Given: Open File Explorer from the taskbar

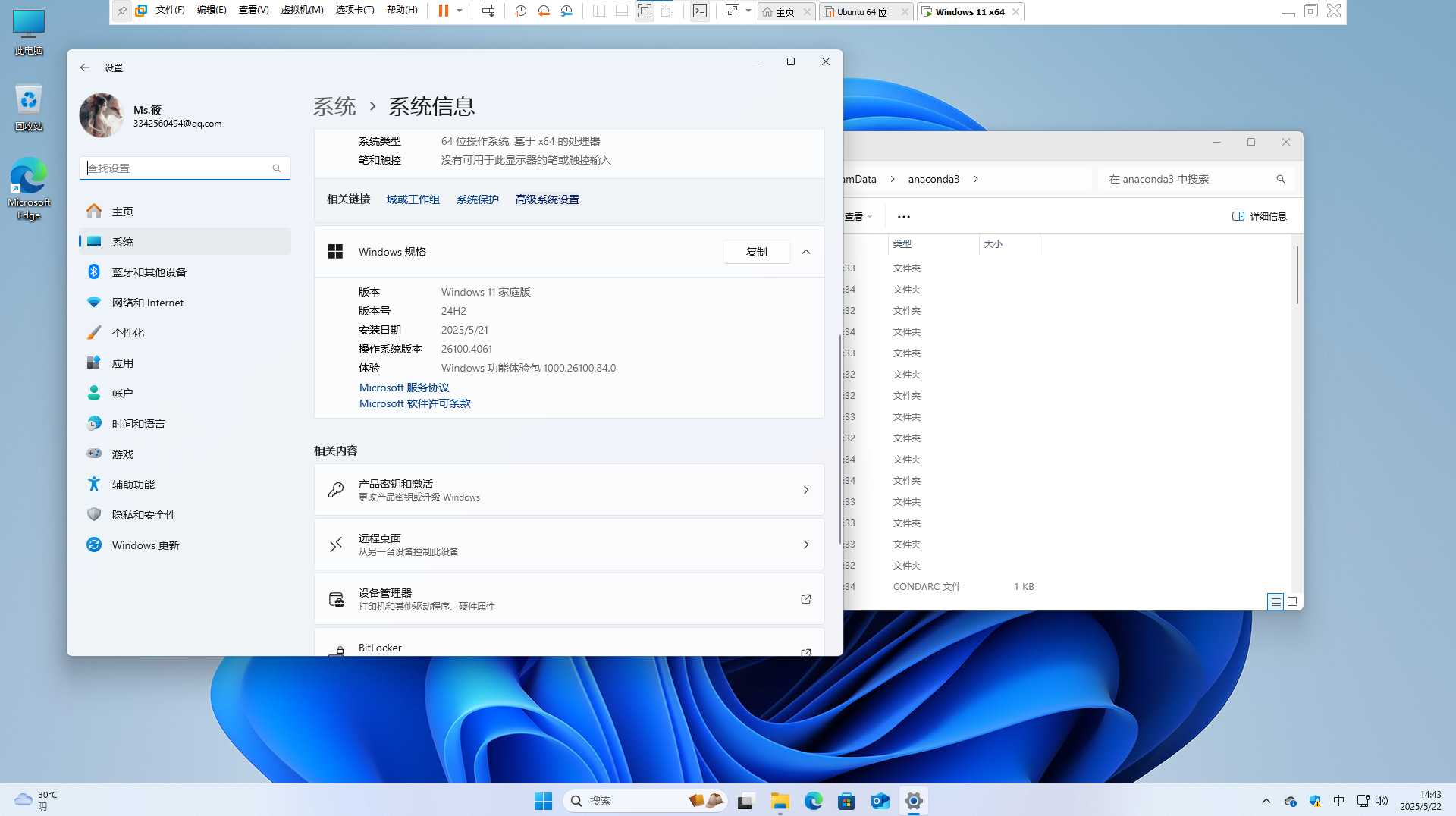Looking at the screenshot, I should (x=780, y=801).
